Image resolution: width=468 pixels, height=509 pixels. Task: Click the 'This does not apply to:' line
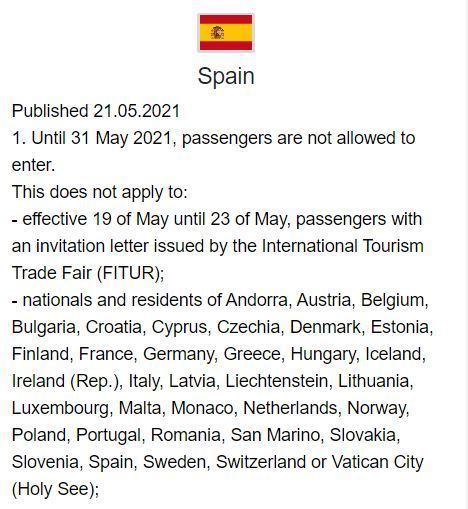[x=100, y=192]
